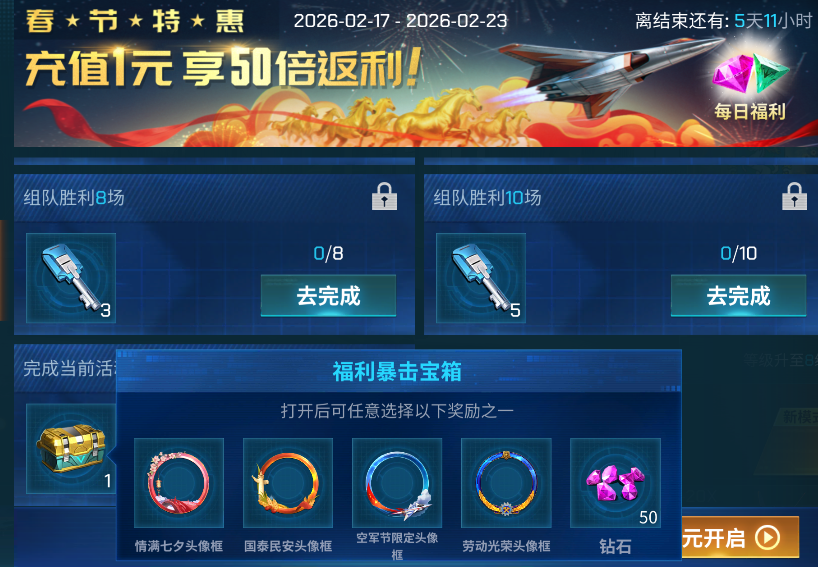The height and width of the screenshot is (567, 818).
Task: Choose the 国泰民安头像框 reward
Action: point(288,483)
